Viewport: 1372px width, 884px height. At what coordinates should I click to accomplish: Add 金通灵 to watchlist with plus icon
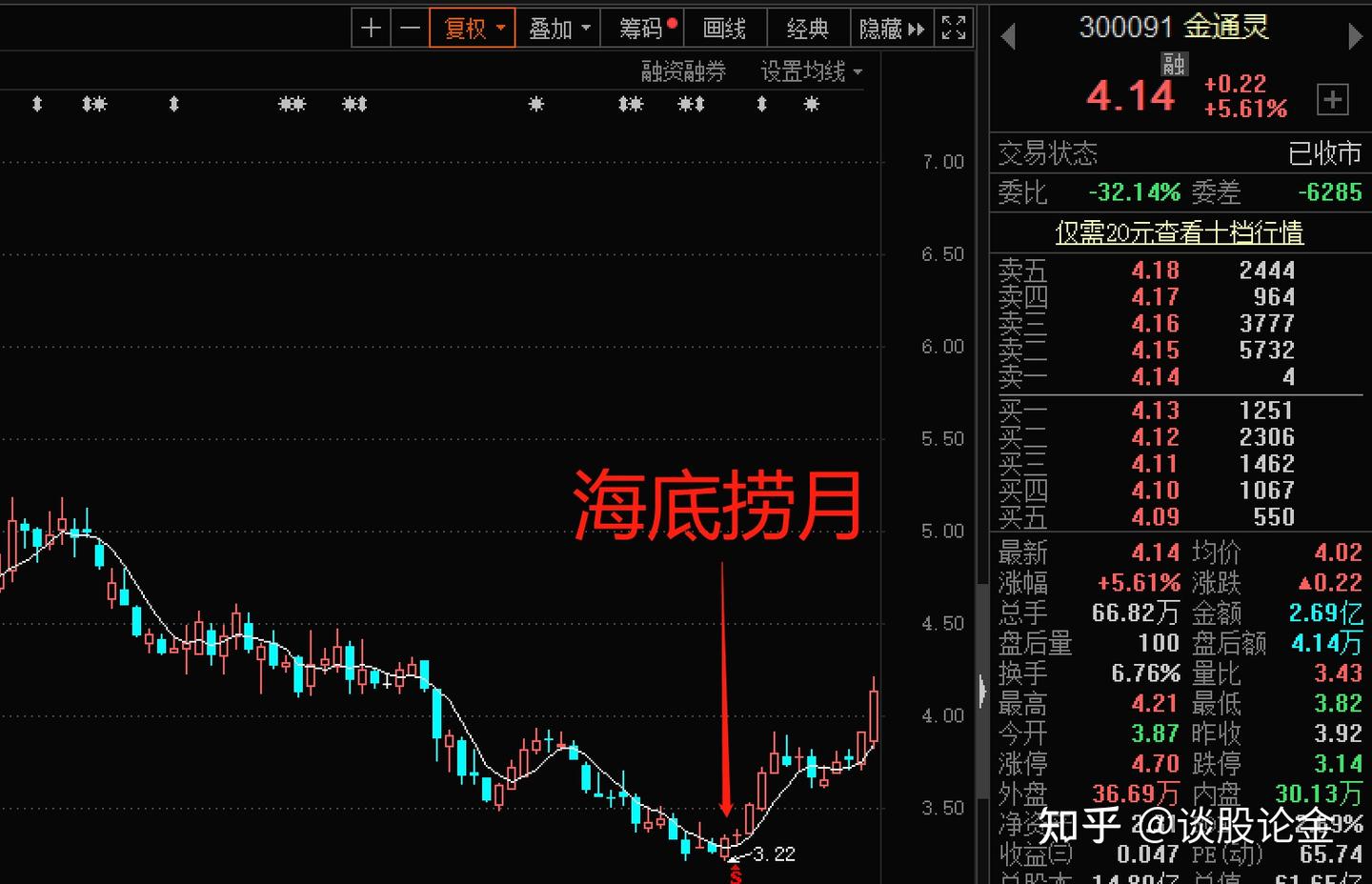(1331, 98)
